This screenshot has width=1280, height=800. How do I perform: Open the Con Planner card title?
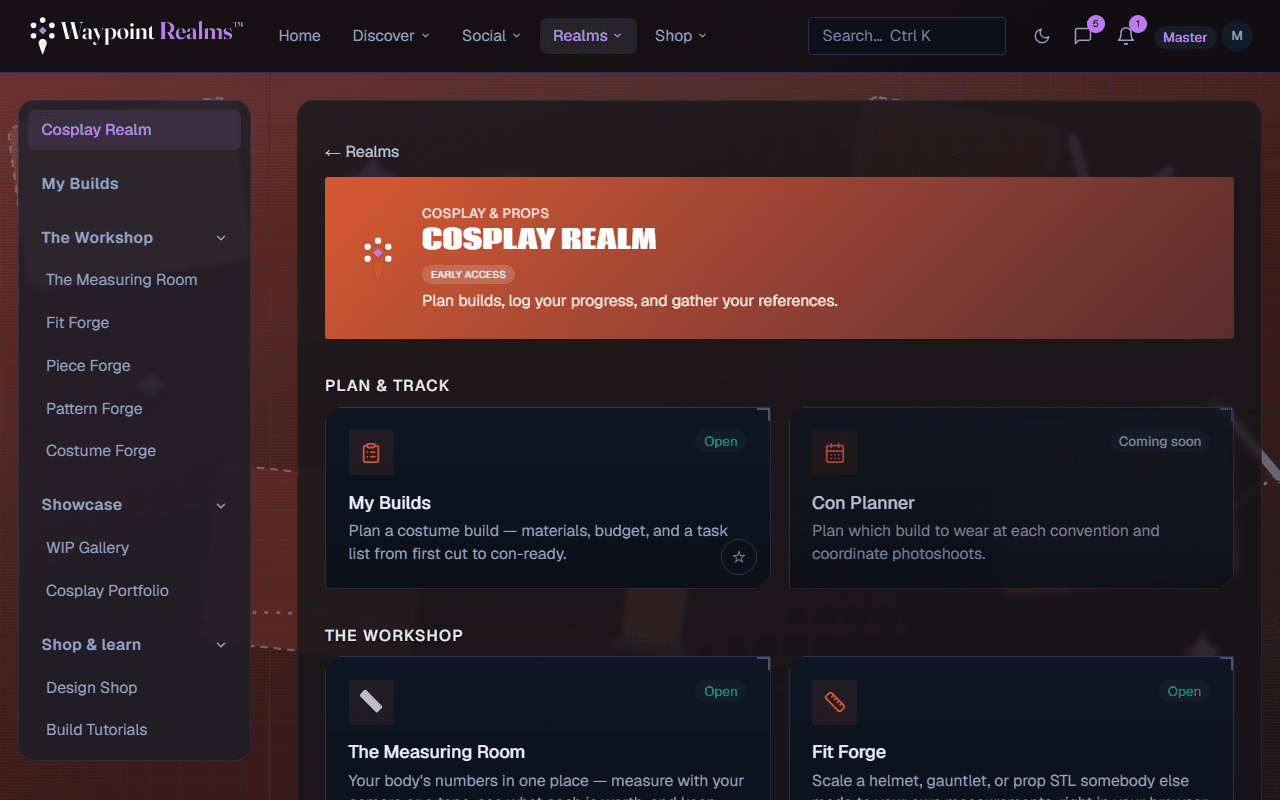click(x=863, y=503)
